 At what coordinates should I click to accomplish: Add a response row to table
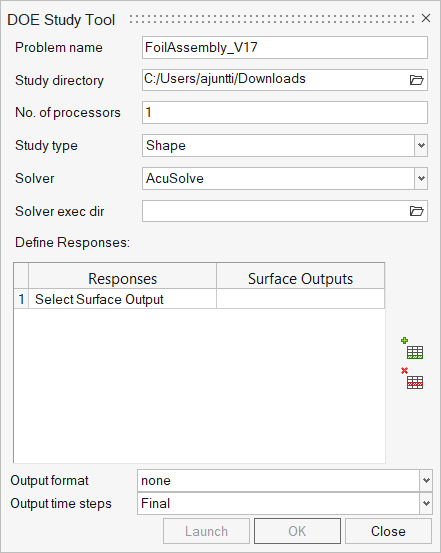point(412,348)
